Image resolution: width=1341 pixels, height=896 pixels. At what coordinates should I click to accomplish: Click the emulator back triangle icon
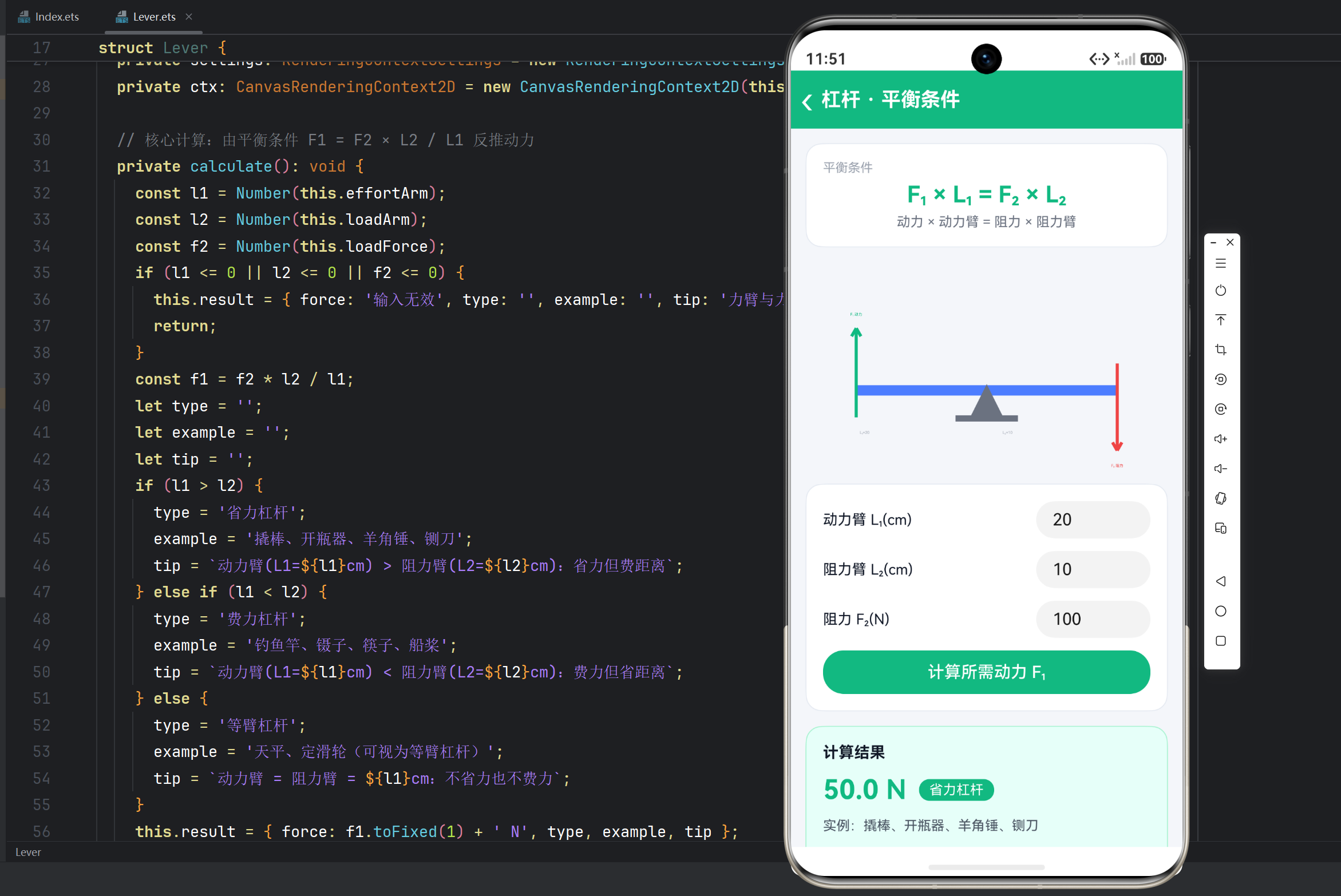(1221, 581)
